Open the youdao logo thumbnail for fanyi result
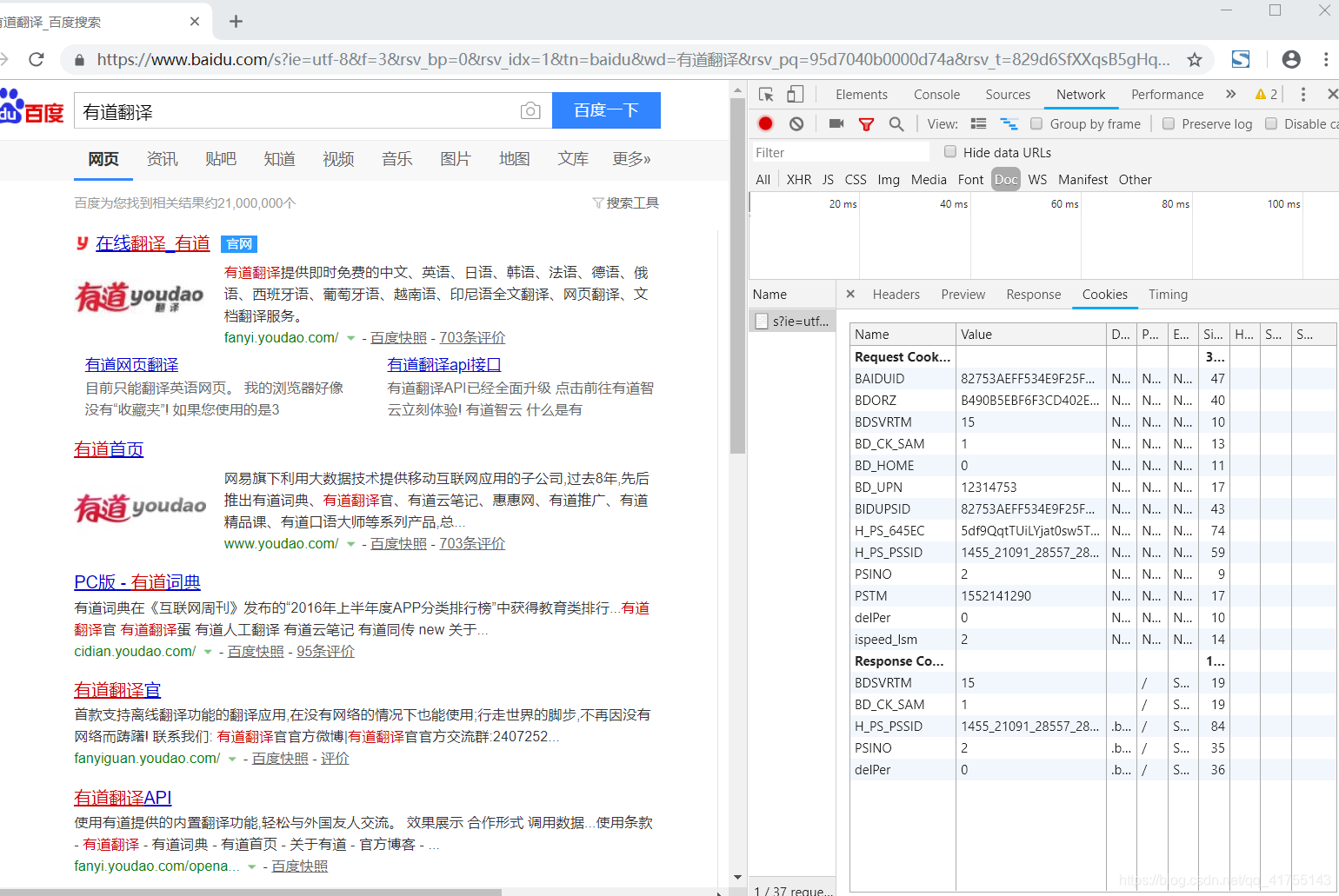 pos(139,297)
